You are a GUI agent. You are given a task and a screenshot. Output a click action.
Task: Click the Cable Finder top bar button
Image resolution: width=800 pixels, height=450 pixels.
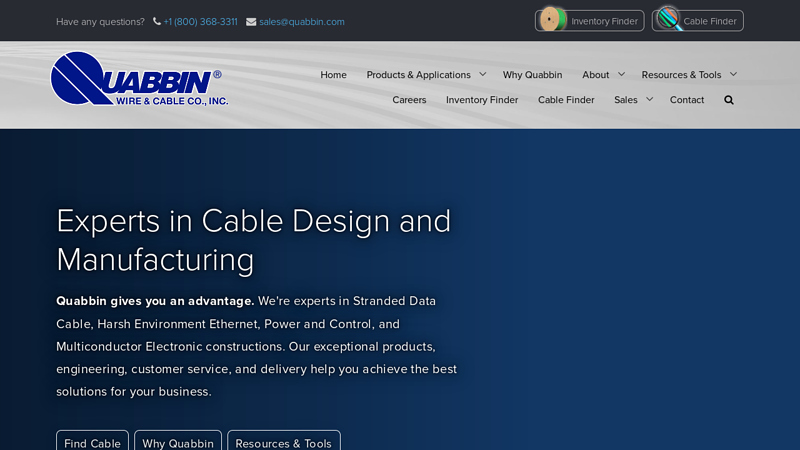point(697,21)
